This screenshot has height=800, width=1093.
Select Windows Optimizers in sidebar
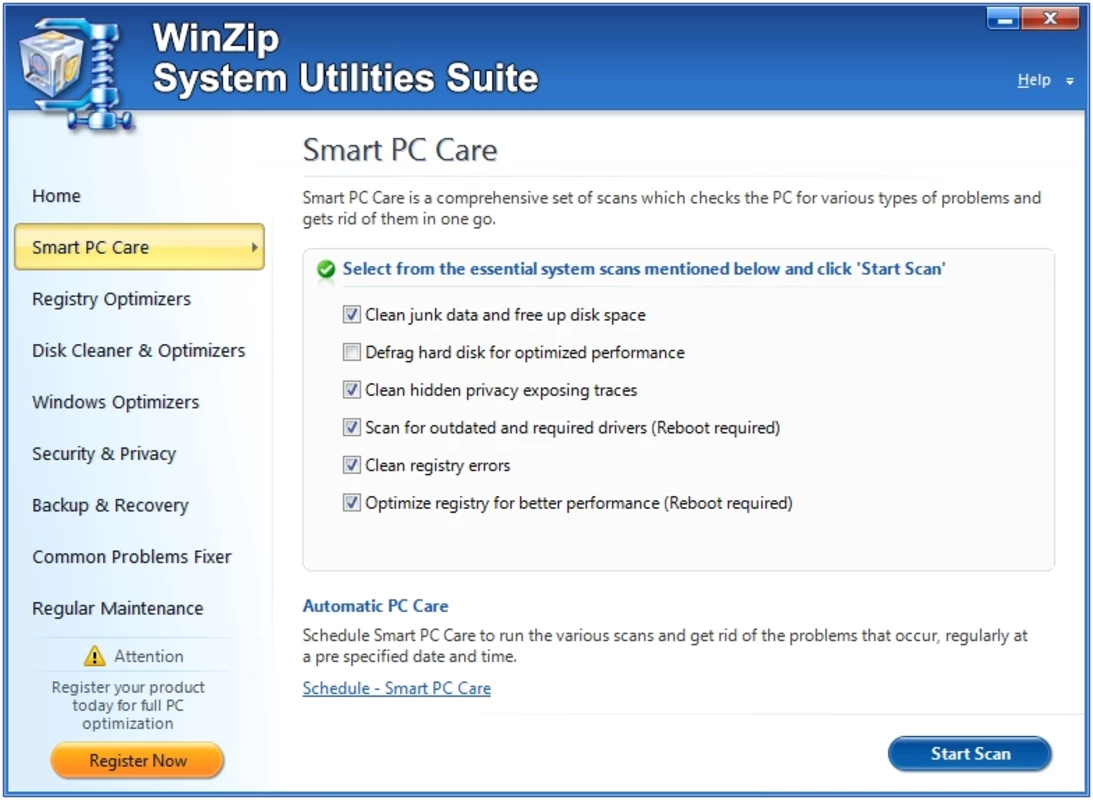116,402
